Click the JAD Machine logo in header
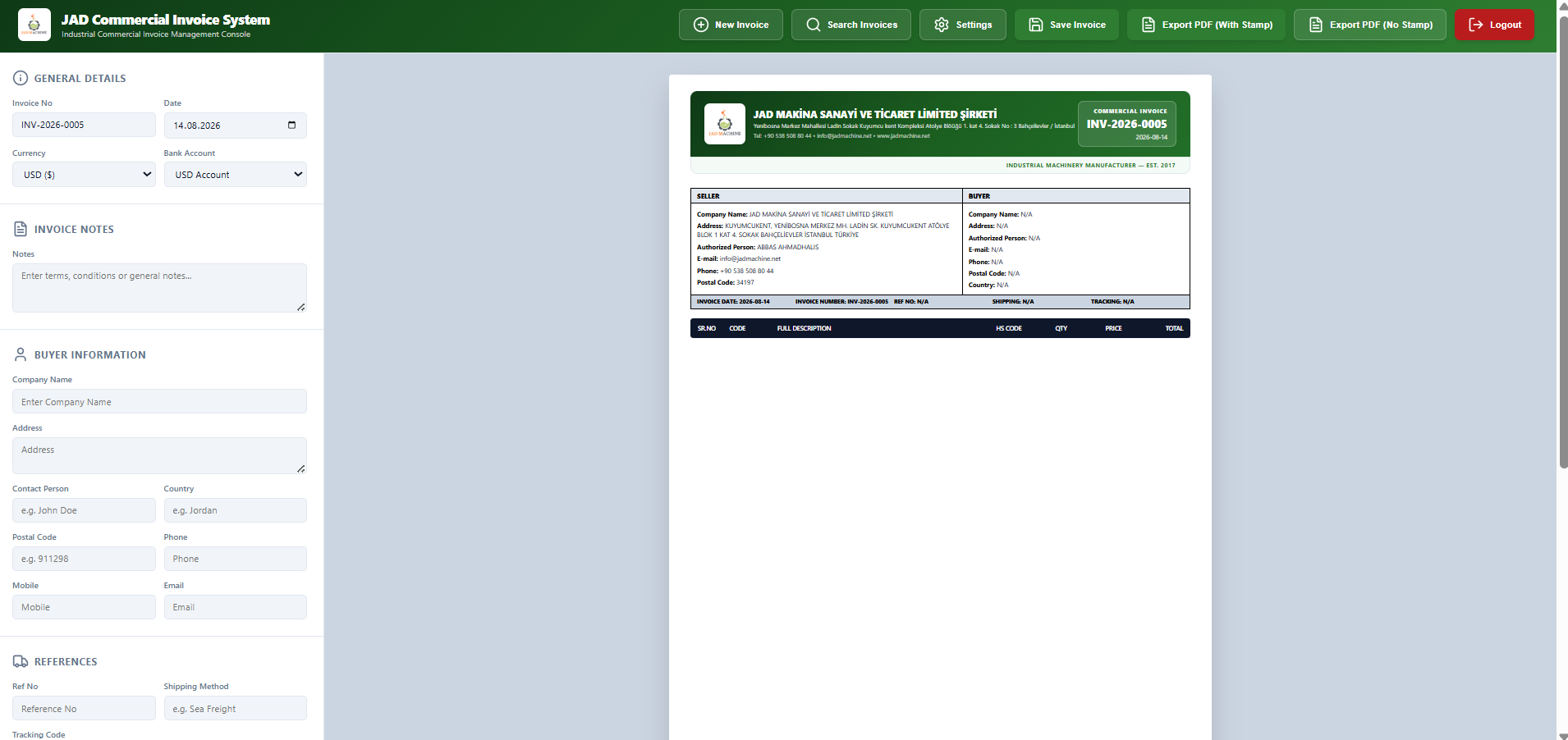The image size is (1568, 740). tap(34, 25)
